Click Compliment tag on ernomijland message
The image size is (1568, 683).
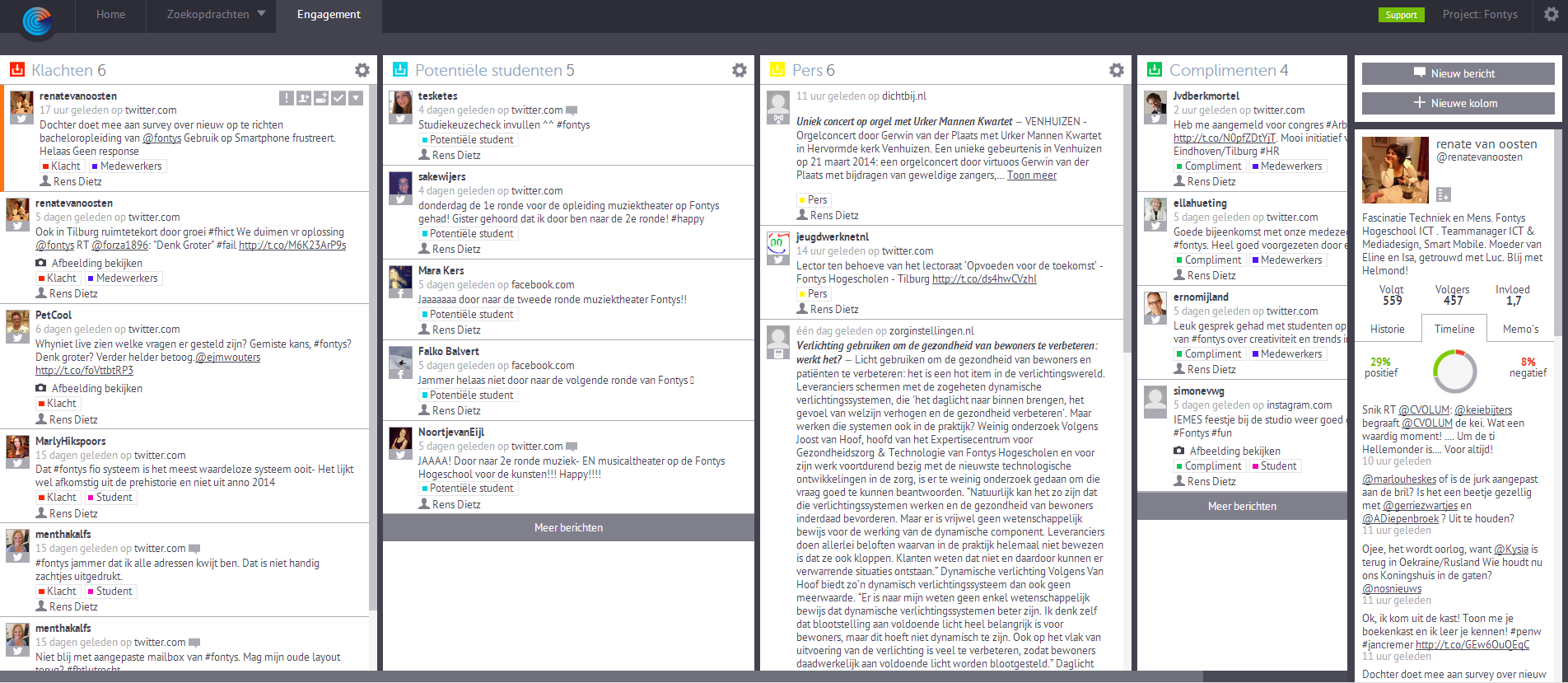tap(1209, 353)
